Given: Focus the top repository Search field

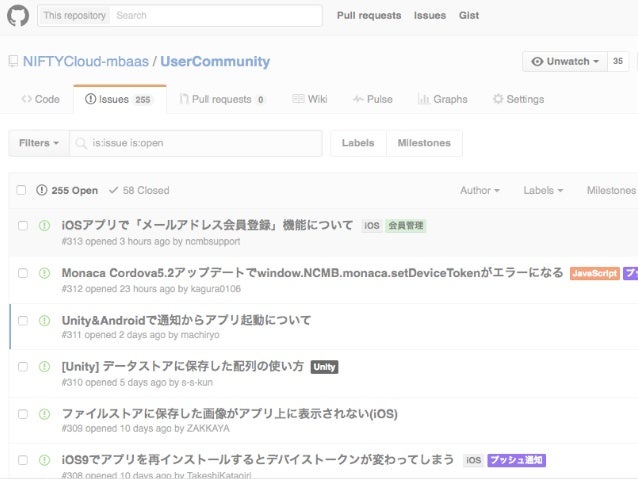Looking at the screenshot, I should pyautogui.click(x=216, y=15).
